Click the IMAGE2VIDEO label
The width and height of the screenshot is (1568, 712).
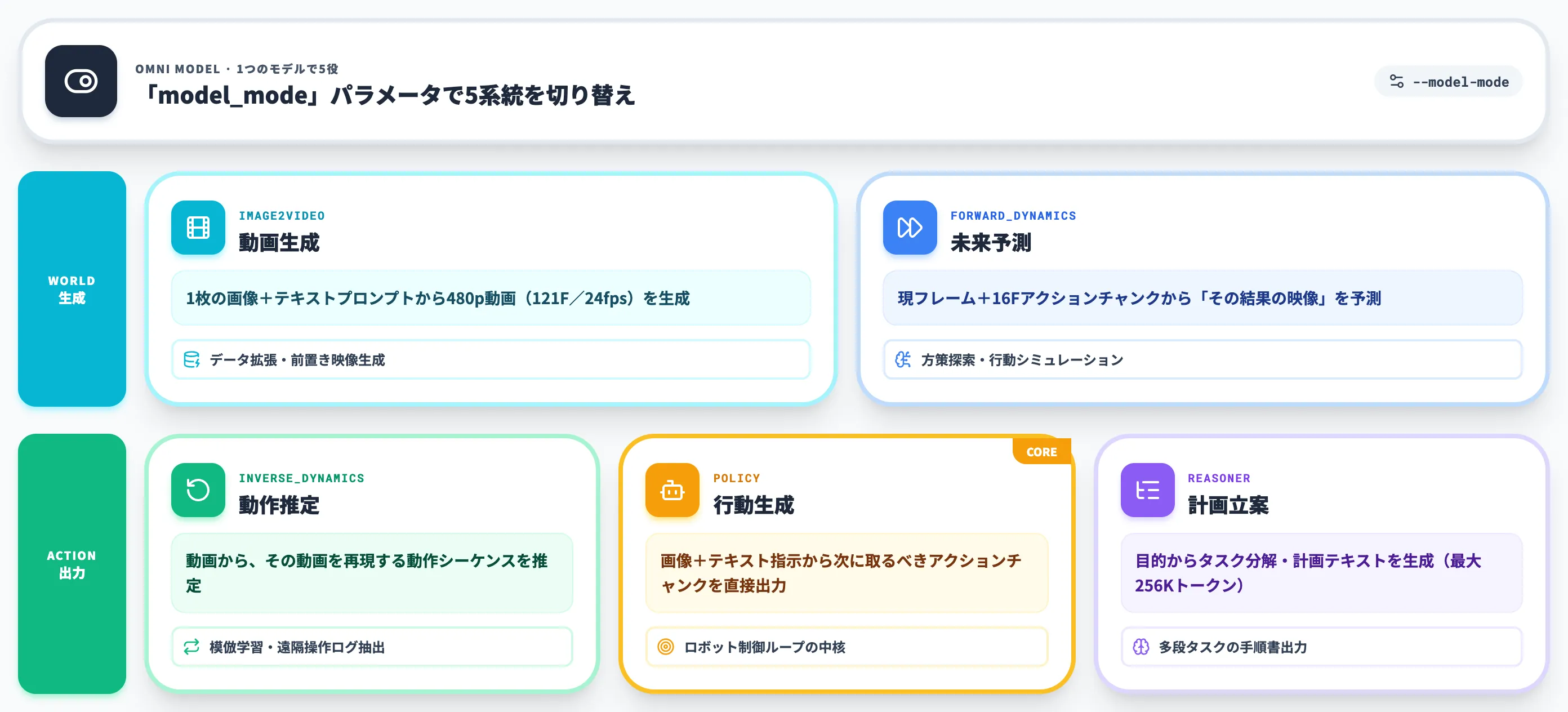[282, 215]
